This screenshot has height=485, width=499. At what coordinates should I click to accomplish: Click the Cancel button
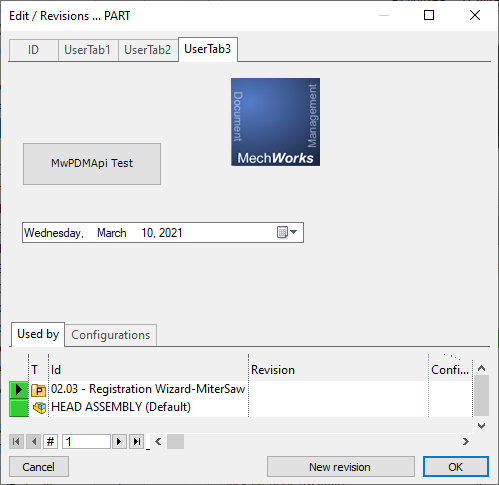pos(39,467)
